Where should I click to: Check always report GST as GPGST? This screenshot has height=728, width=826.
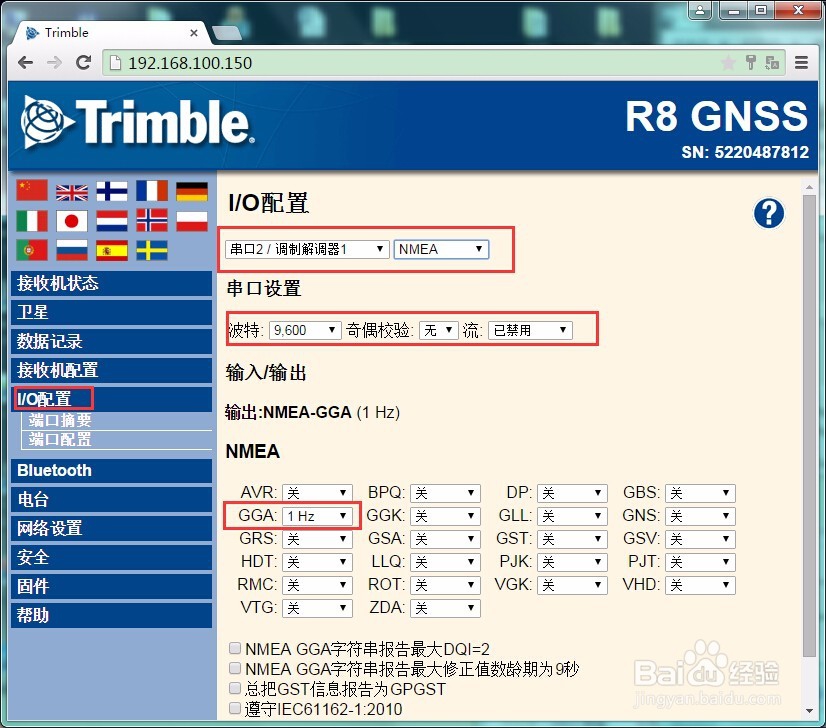(x=235, y=688)
